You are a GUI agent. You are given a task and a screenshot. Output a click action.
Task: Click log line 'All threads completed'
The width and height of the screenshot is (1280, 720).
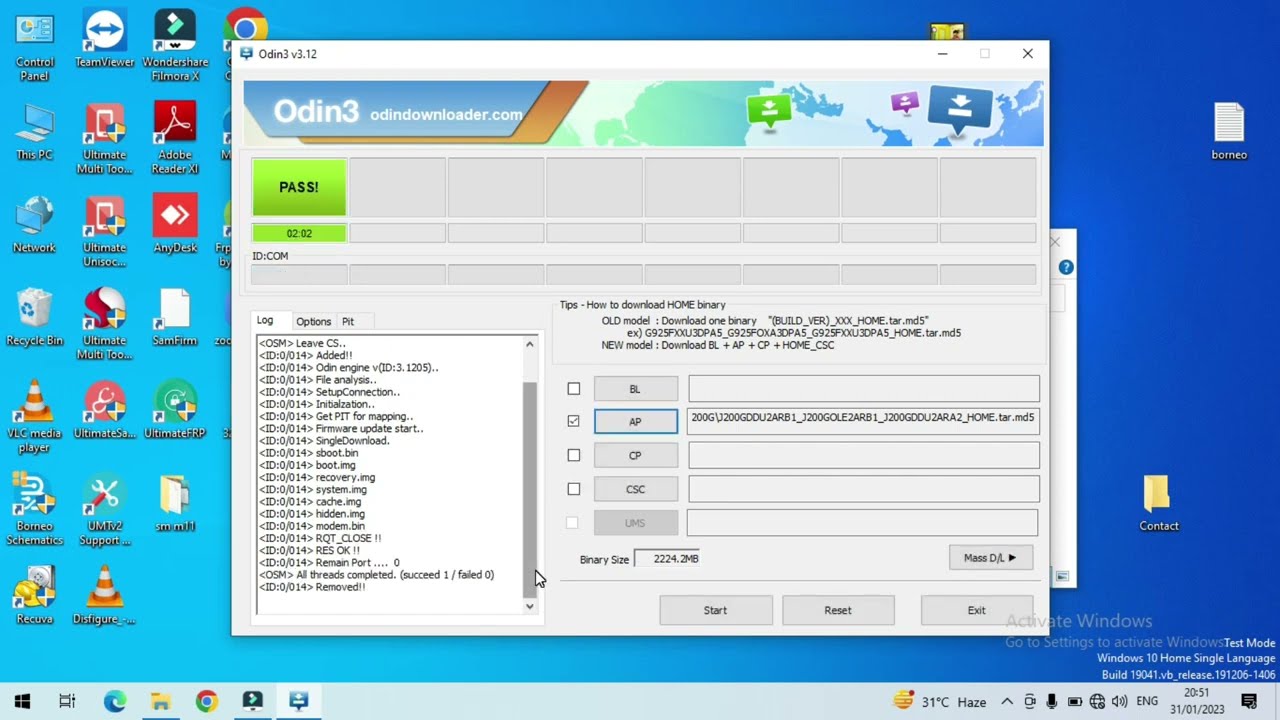tap(376, 575)
